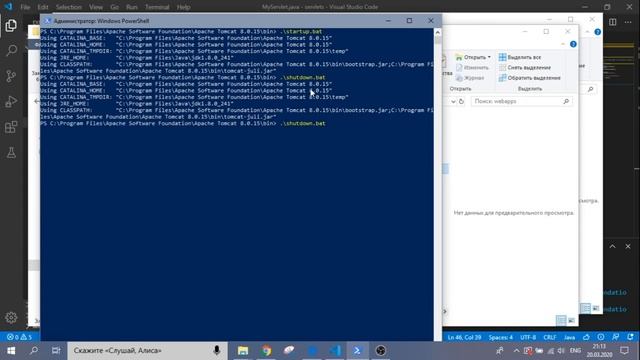Click 'Ln 46, Col 39' in status bar
Image resolution: width=640 pixels, height=360 pixels.
click(464, 337)
